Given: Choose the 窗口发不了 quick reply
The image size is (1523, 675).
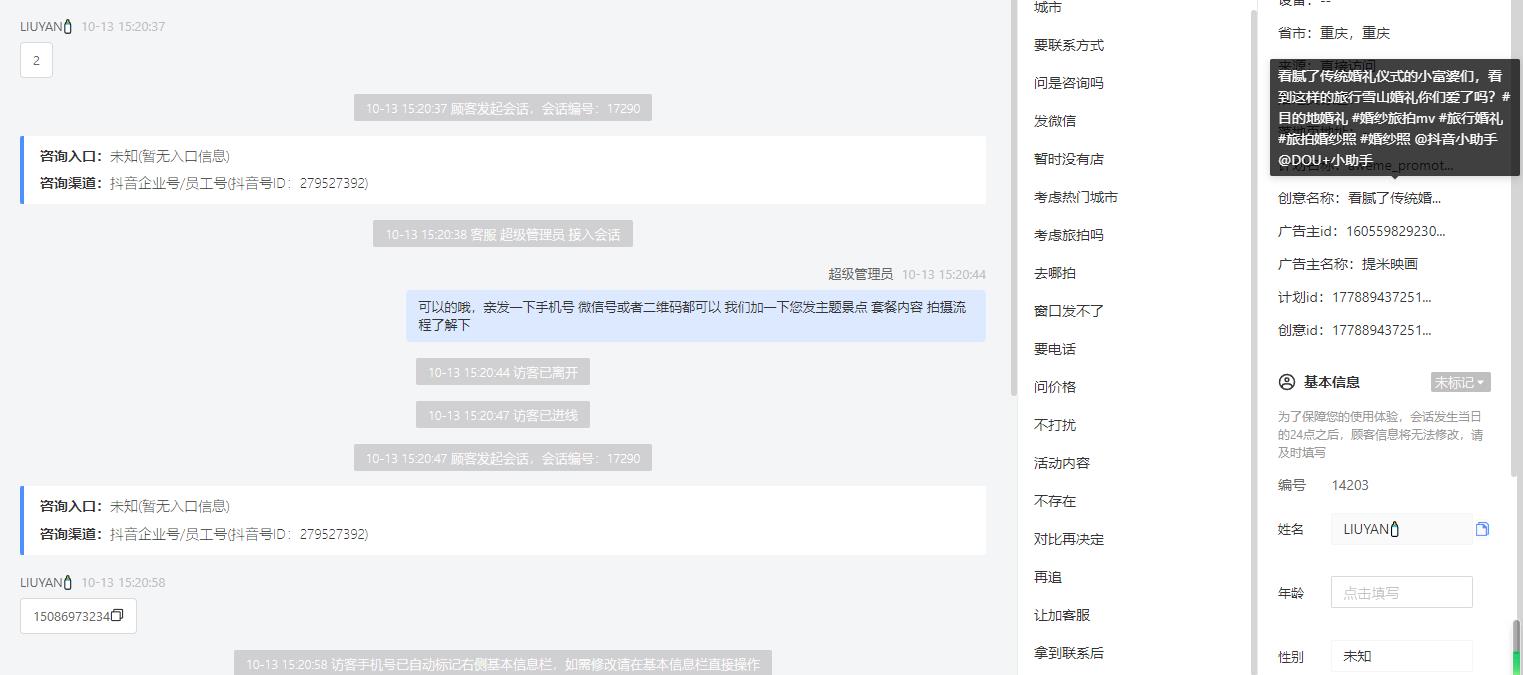Looking at the screenshot, I should coord(1069,311).
